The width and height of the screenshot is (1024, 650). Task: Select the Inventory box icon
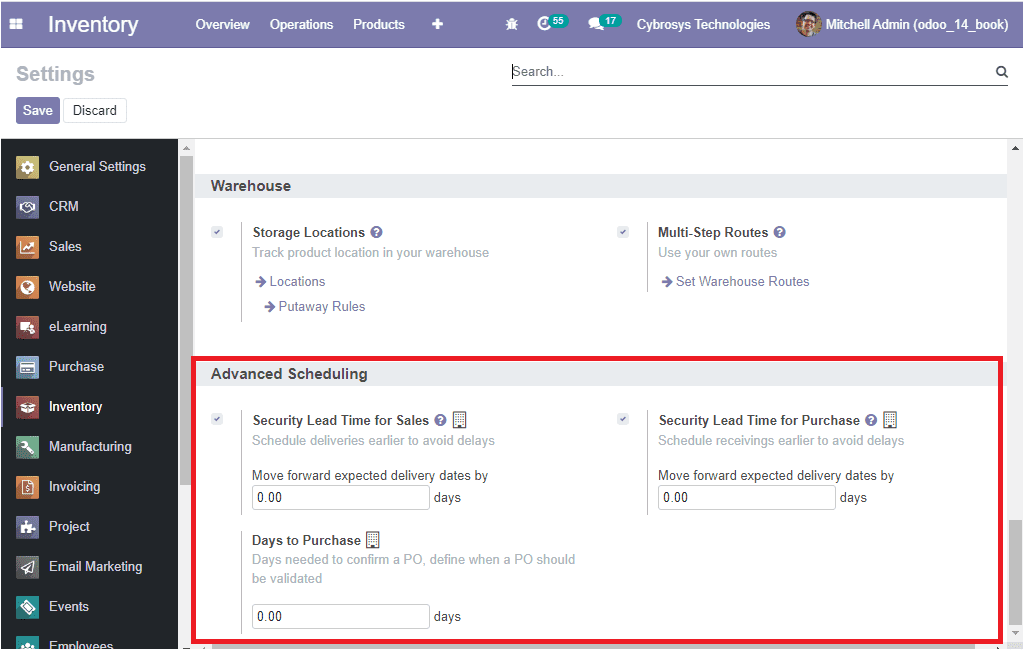[27, 407]
